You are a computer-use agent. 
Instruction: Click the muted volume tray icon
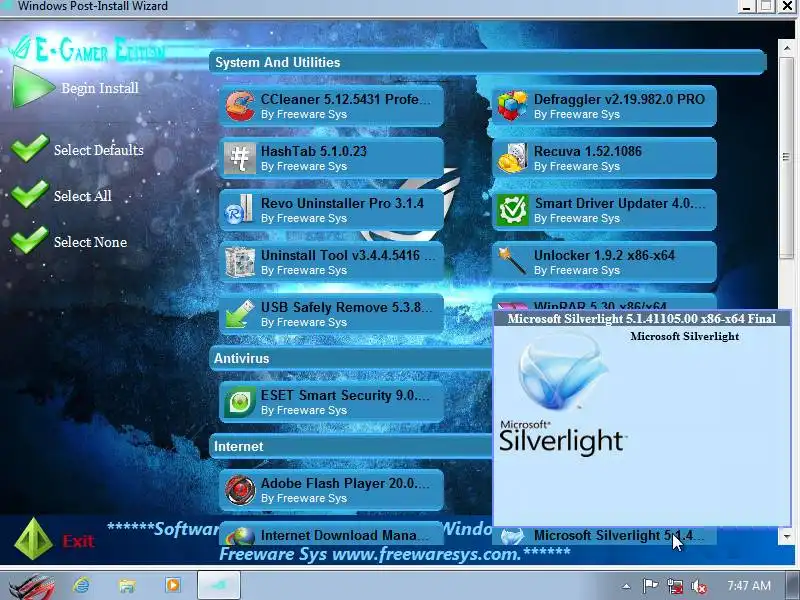point(698,586)
